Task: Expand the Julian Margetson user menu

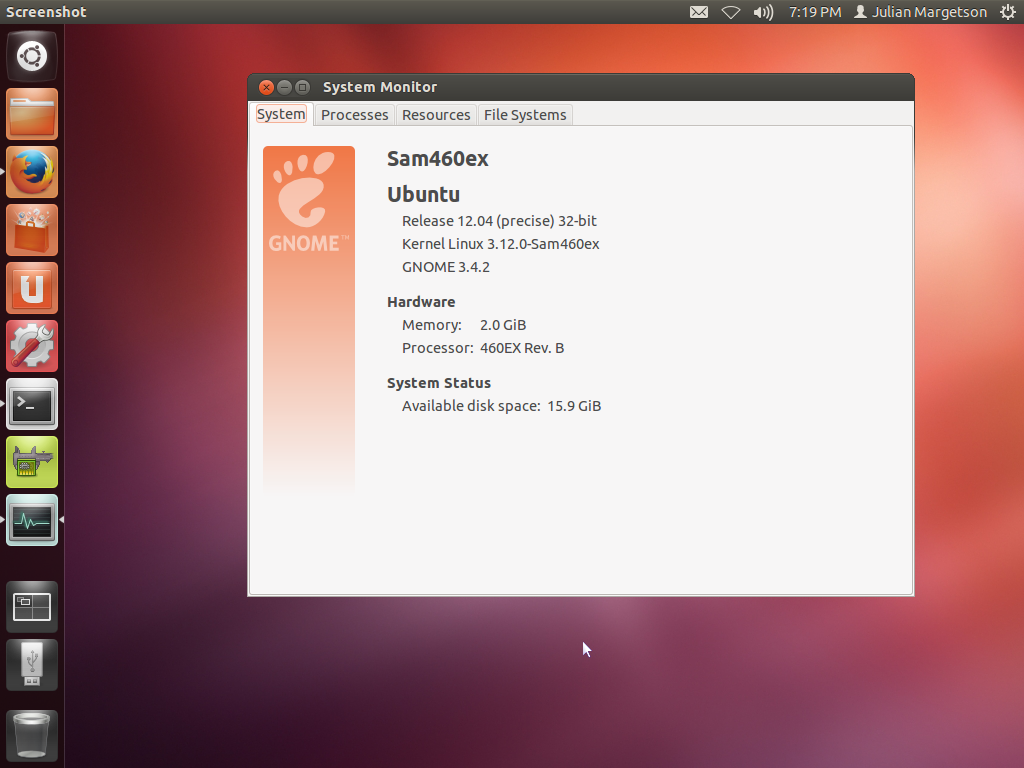Action: 920,12
